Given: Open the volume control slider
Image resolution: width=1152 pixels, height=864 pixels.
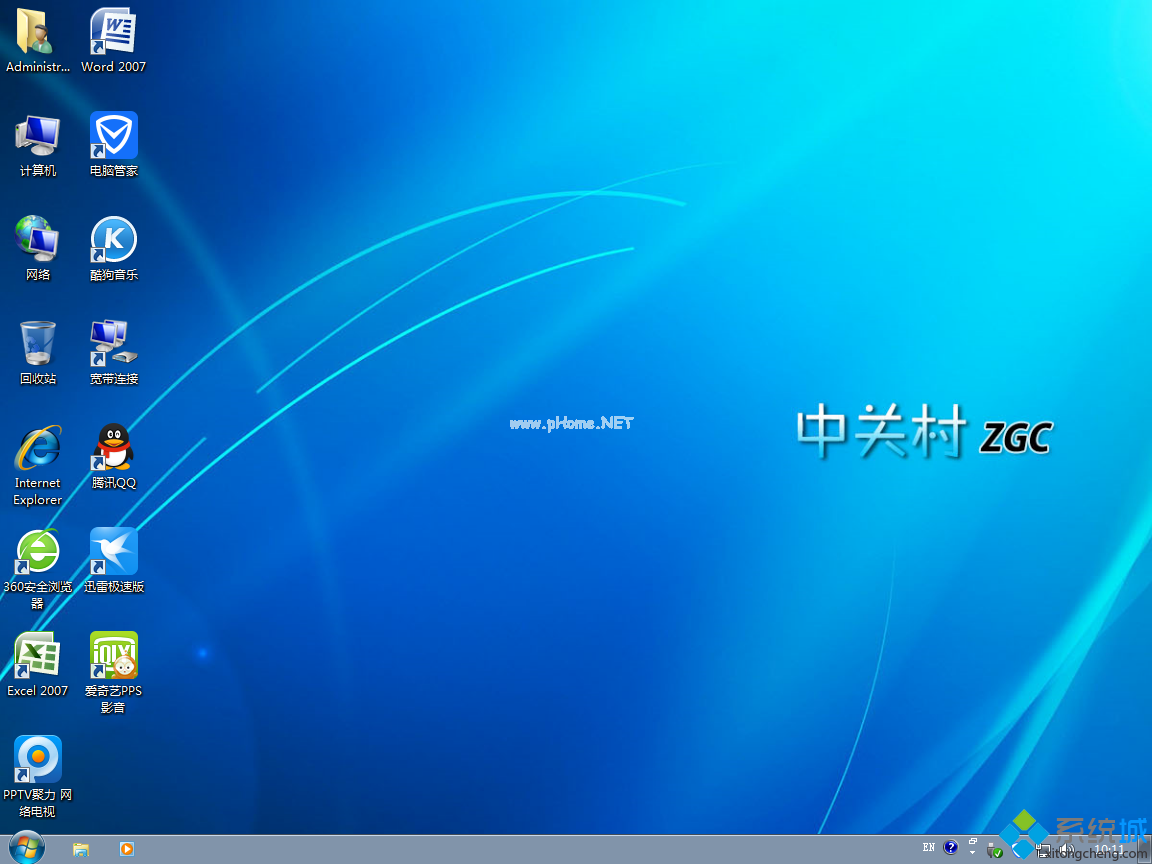Looking at the screenshot, I should click(x=1065, y=849).
